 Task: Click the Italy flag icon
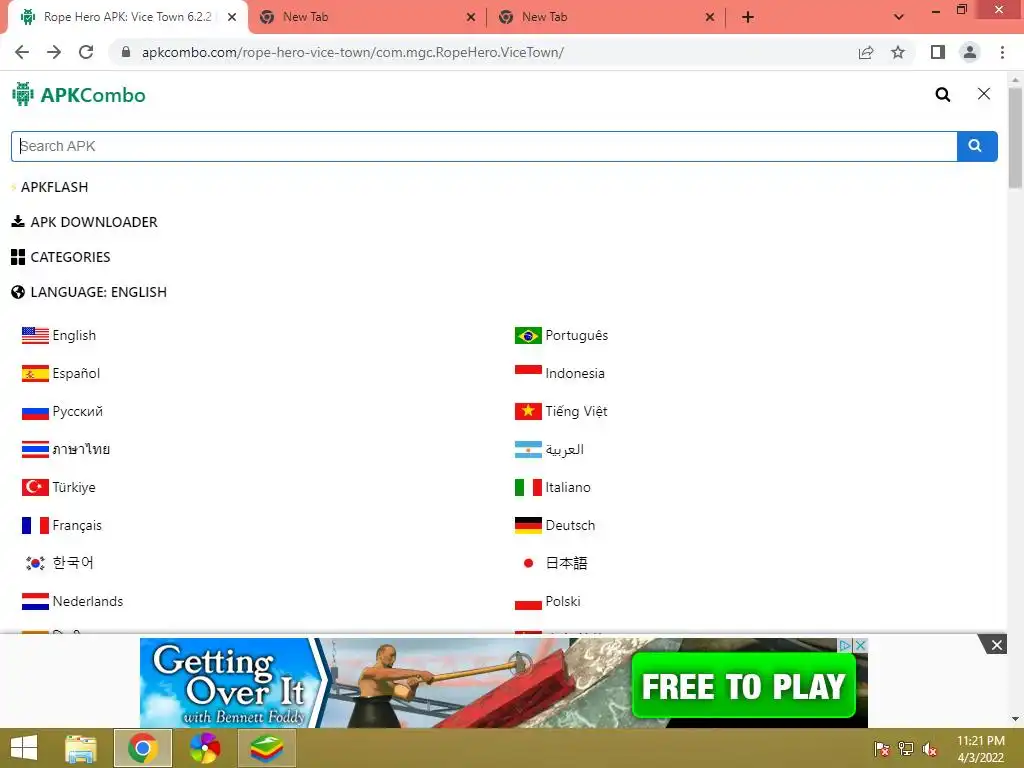[x=528, y=487]
